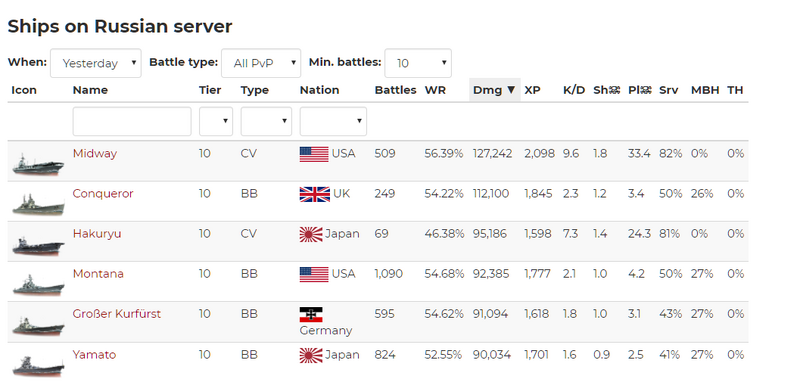Click the Großer Kurfürst ship icon
Image resolution: width=800 pixels, height=382 pixels.
pyautogui.click(x=38, y=325)
